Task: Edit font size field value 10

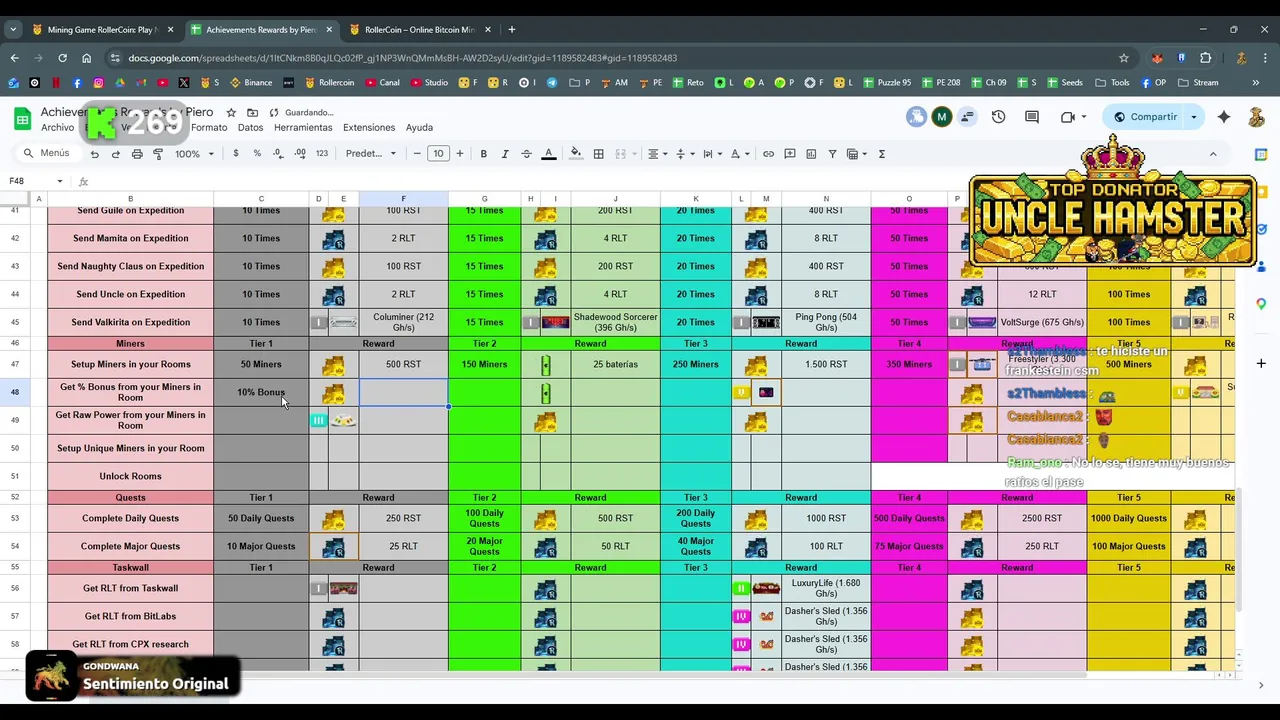Action: [438, 154]
